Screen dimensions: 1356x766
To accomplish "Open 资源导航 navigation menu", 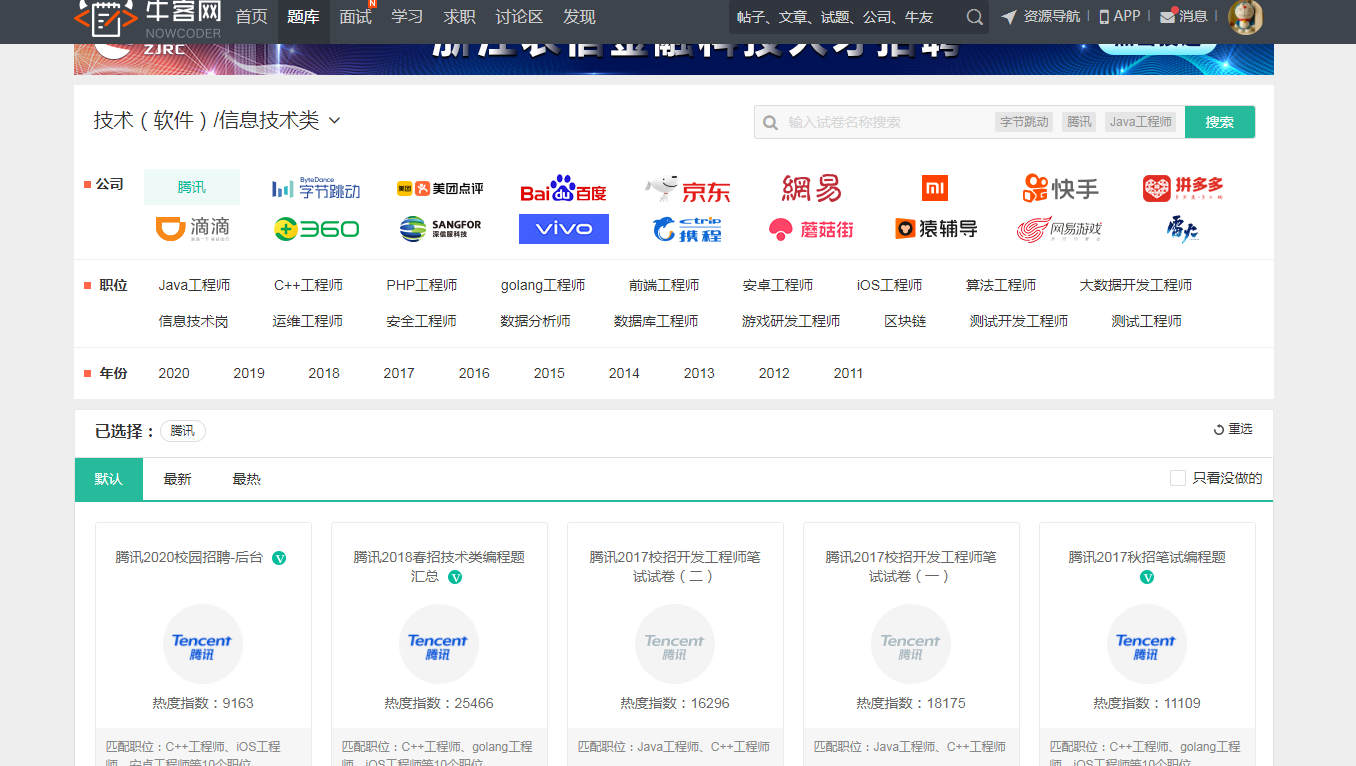I will 1041,16.
